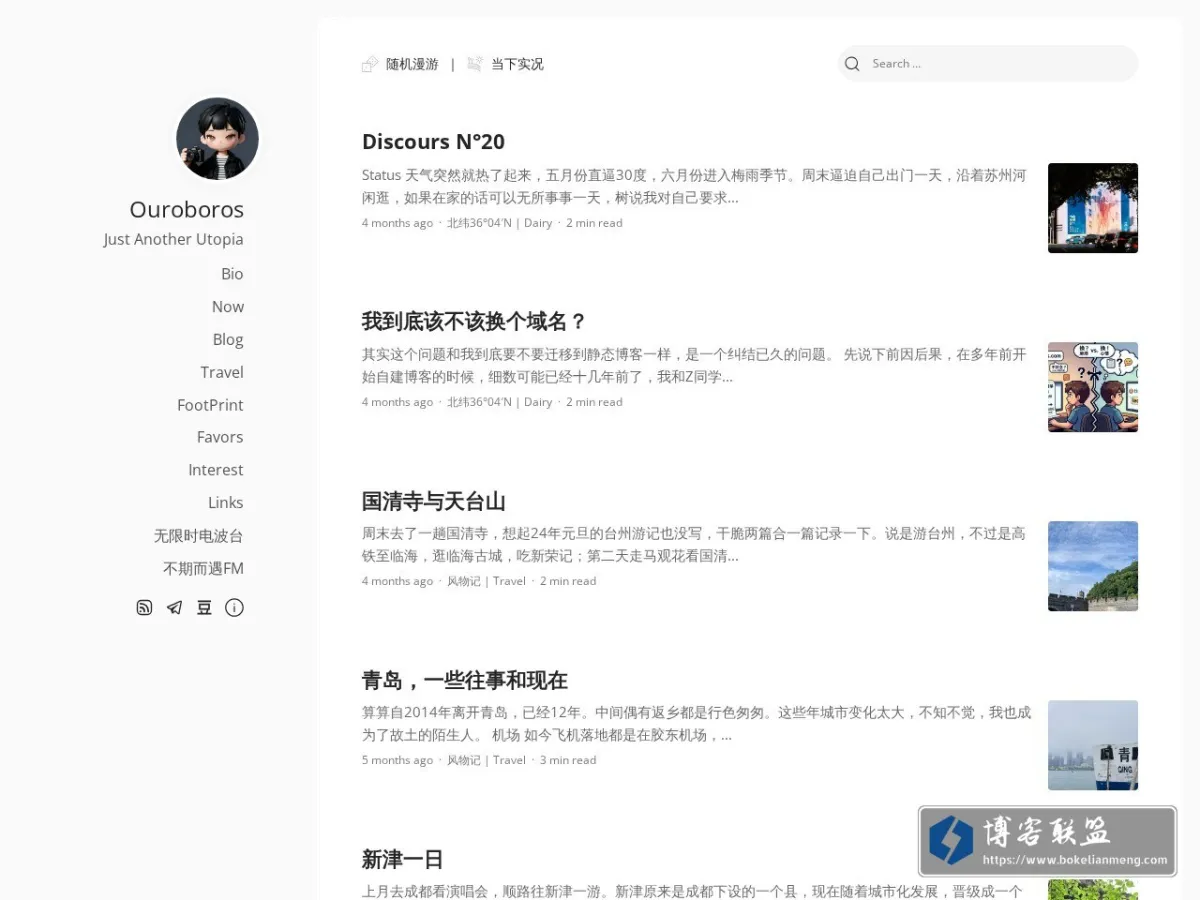Screen dimensions: 1200x900
Task: Open the post 青岛，一些往事和现在
Action: pos(465,681)
